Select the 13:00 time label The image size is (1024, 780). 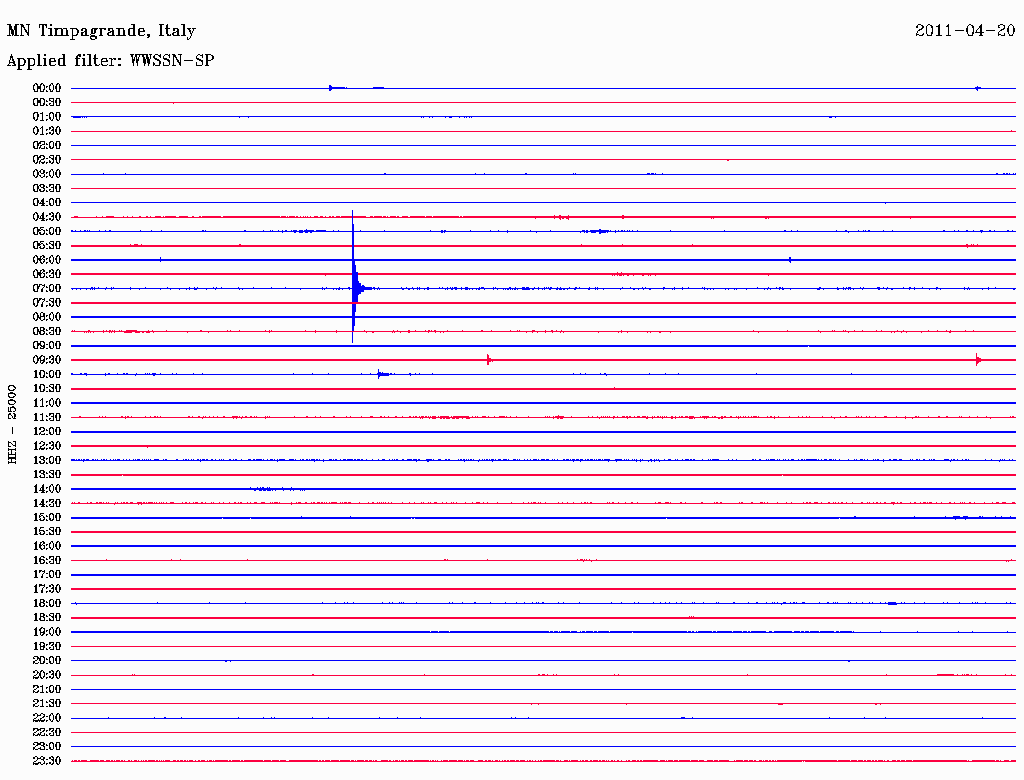click(47, 461)
